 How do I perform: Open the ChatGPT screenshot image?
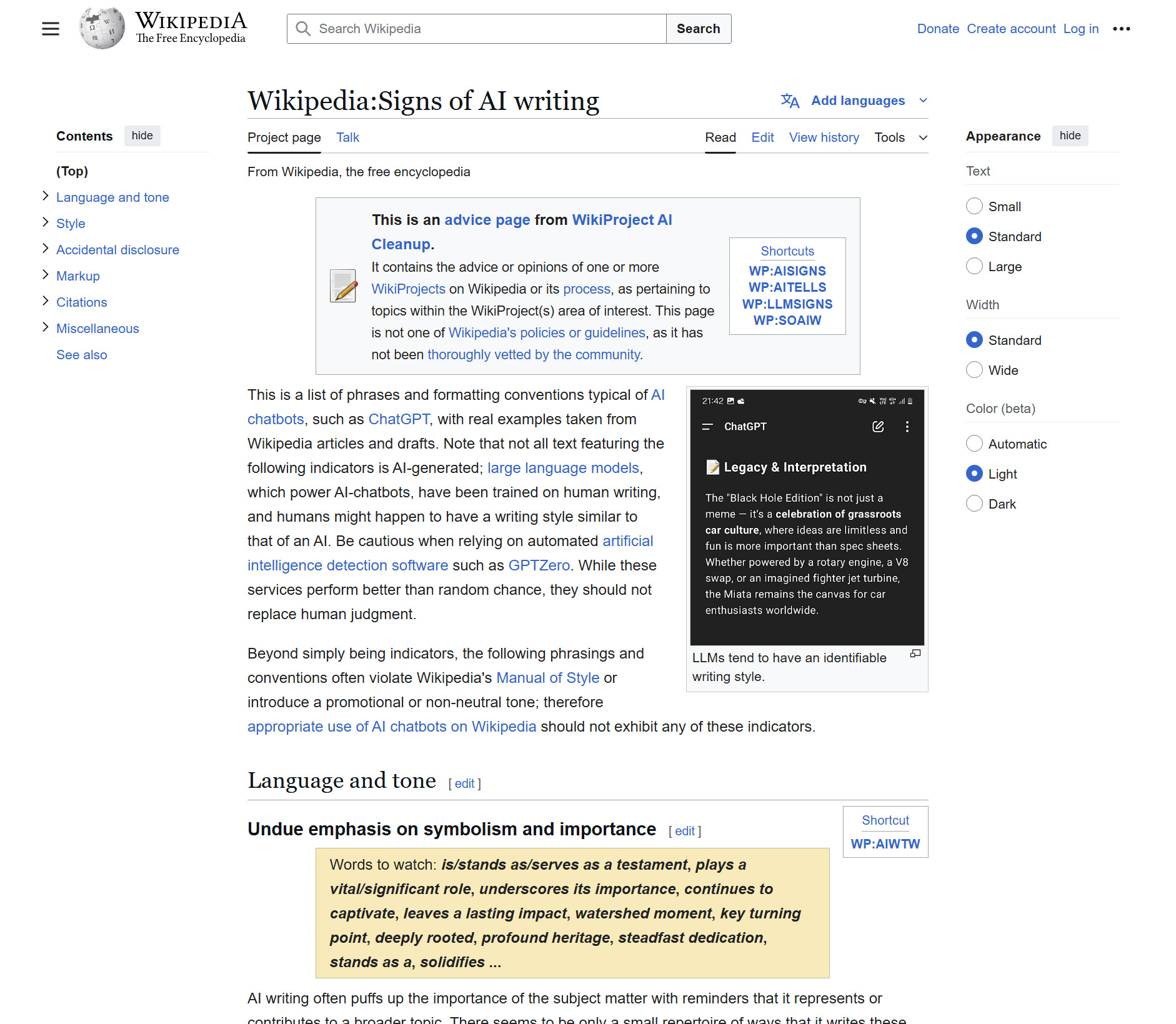click(x=807, y=517)
